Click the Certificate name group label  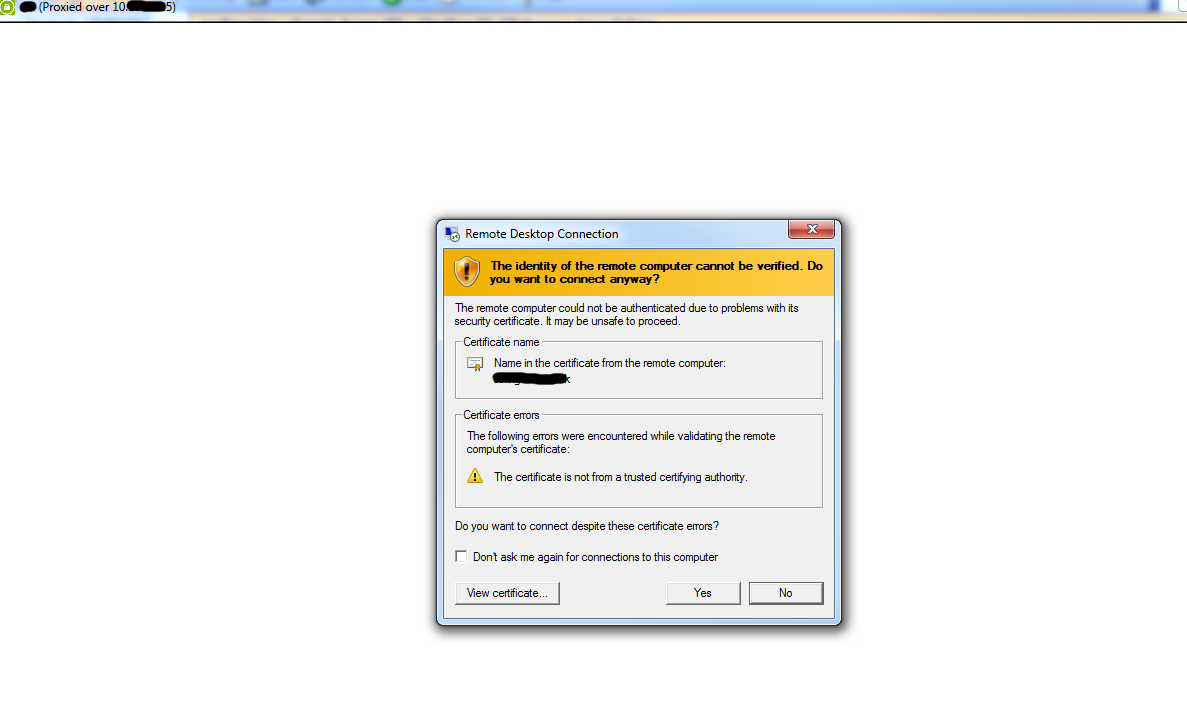(x=501, y=342)
